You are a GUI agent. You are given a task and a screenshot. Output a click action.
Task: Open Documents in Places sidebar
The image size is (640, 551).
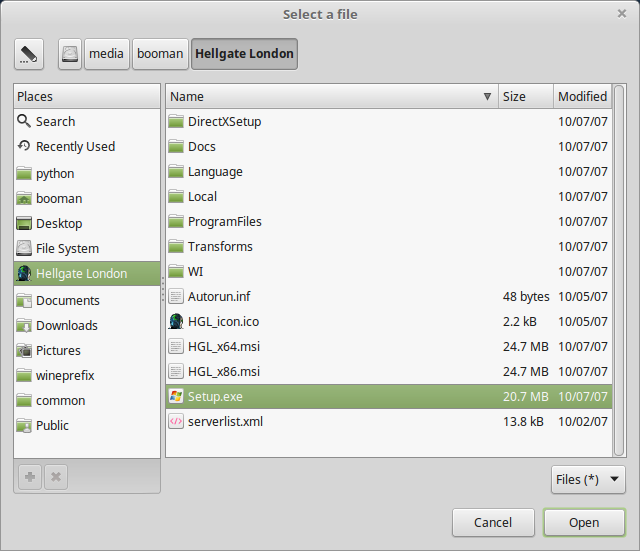click(x=87, y=300)
